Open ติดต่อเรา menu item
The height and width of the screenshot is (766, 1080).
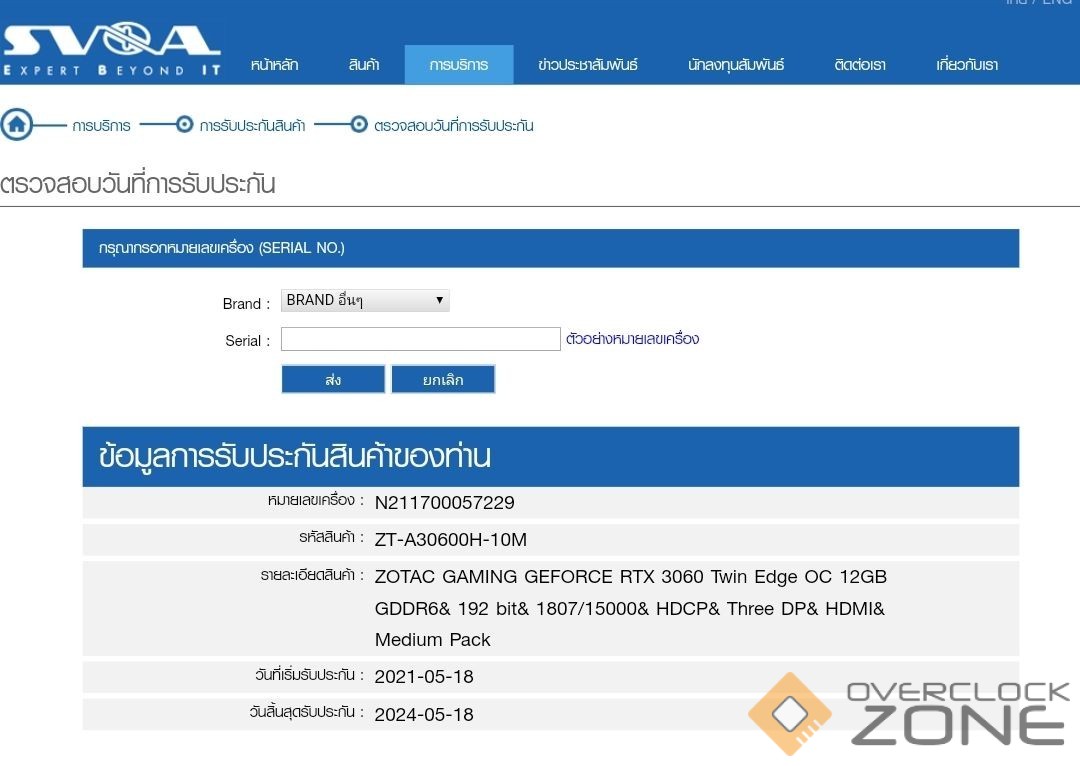(x=860, y=65)
